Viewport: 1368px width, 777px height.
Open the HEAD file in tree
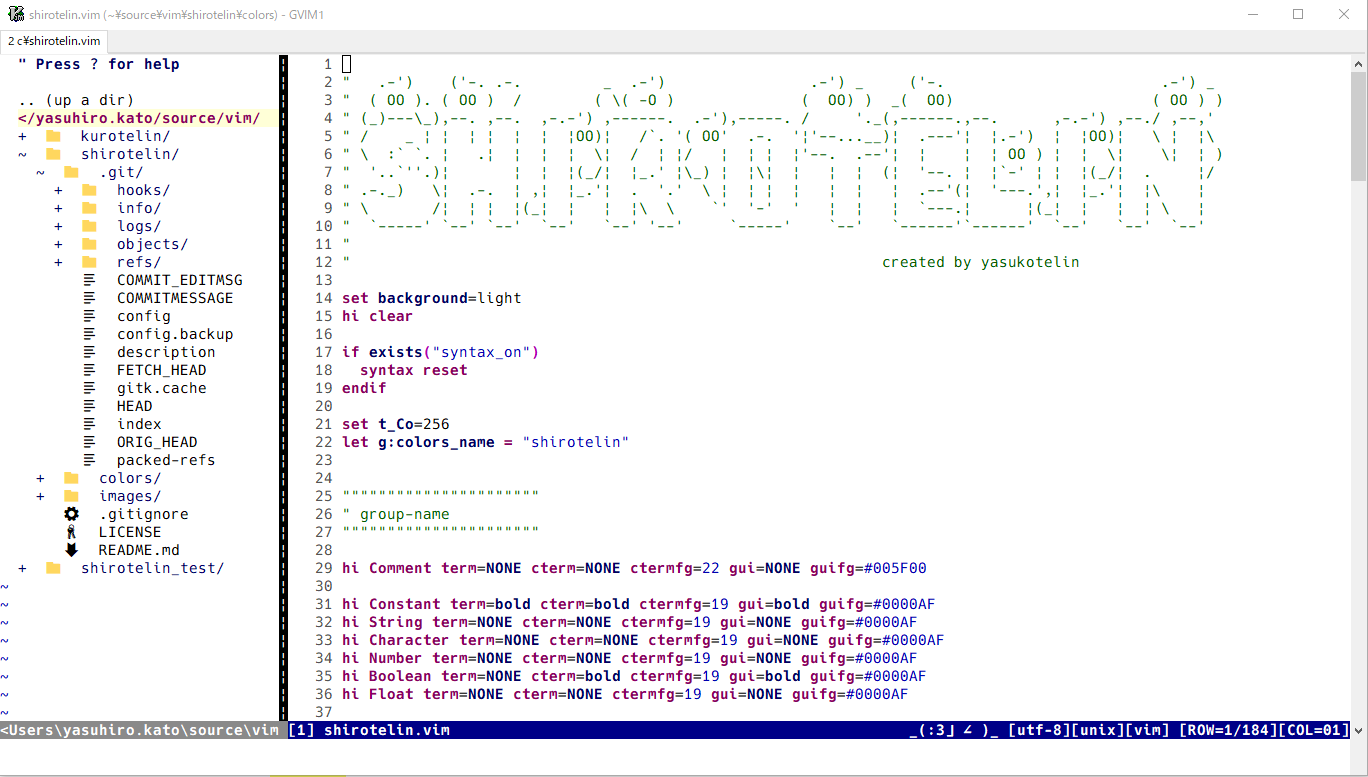click(x=135, y=406)
